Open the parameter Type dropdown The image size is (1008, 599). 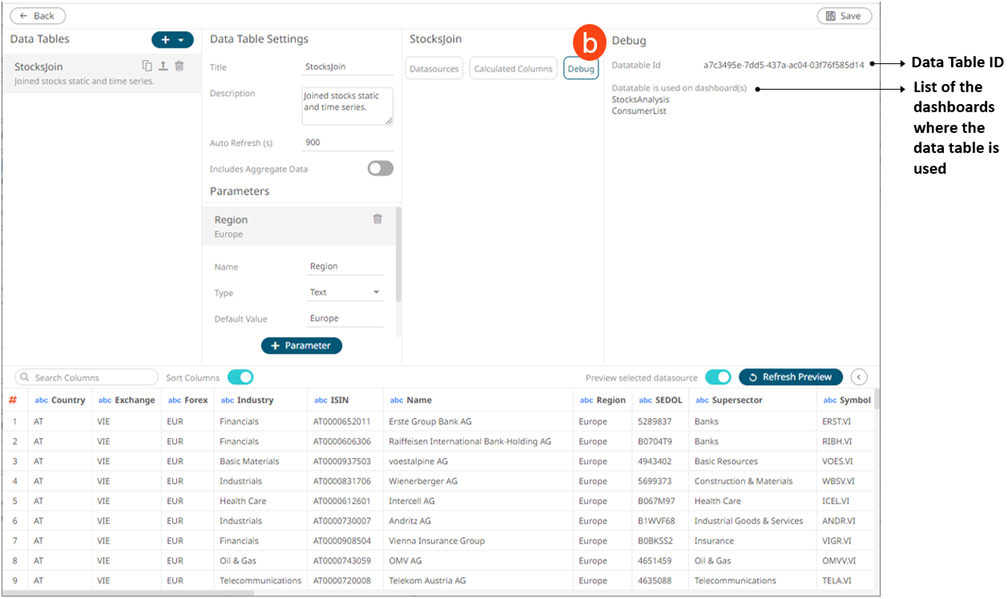click(x=345, y=292)
